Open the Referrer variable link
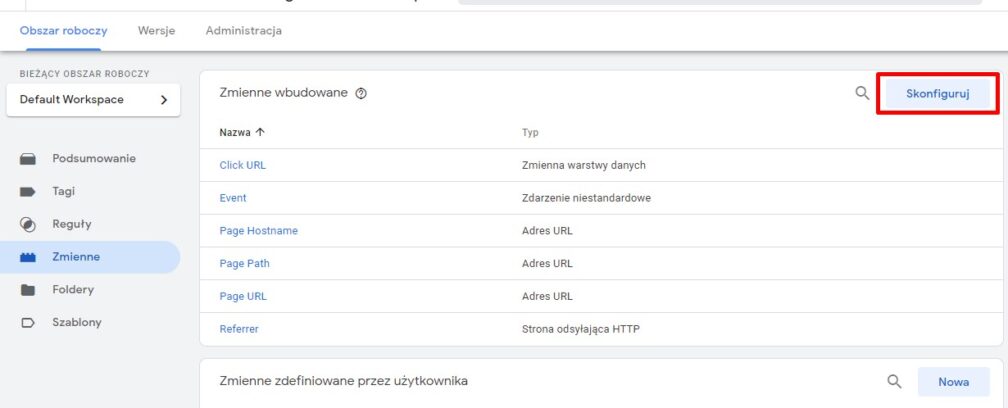 tap(239, 329)
